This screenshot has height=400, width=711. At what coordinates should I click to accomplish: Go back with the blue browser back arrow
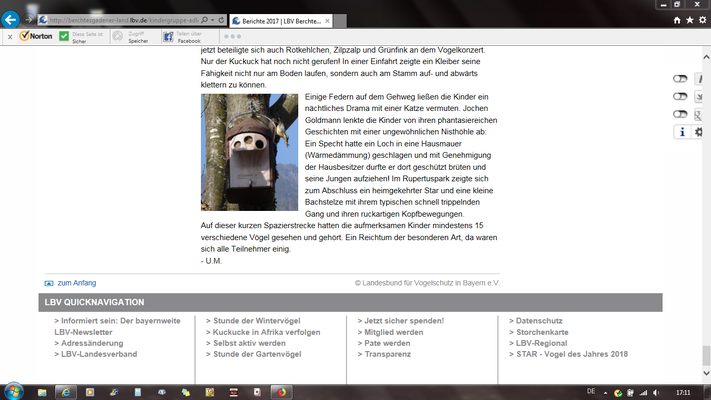(x=10, y=20)
